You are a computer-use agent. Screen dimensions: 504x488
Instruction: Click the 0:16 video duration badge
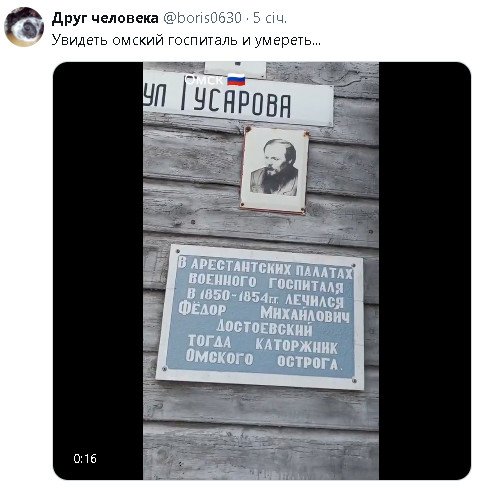(x=85, y=458)
